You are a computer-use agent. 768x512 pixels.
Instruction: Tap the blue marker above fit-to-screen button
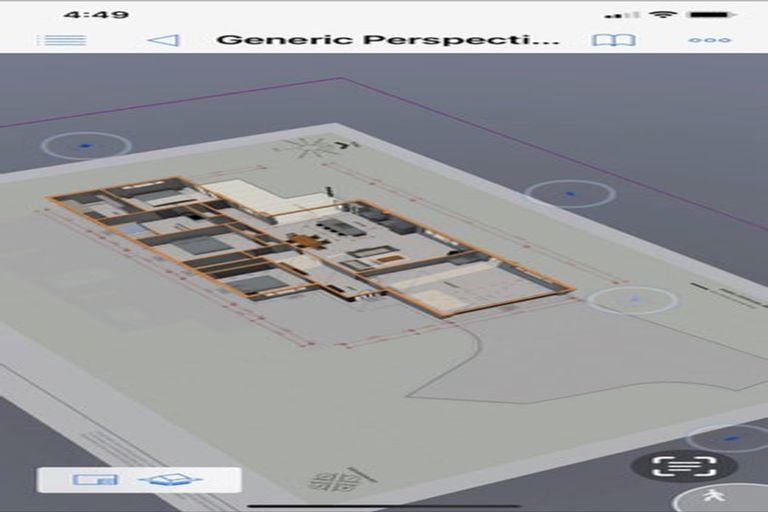(730, 437)
